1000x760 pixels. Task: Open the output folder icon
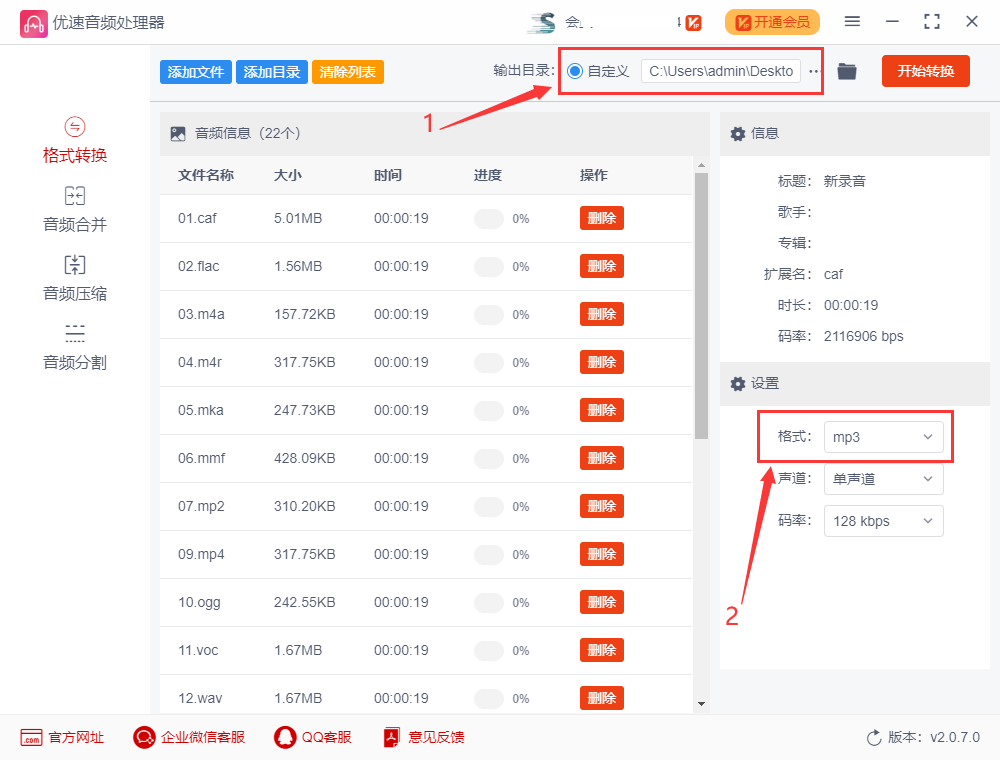(x=847, y=71)
